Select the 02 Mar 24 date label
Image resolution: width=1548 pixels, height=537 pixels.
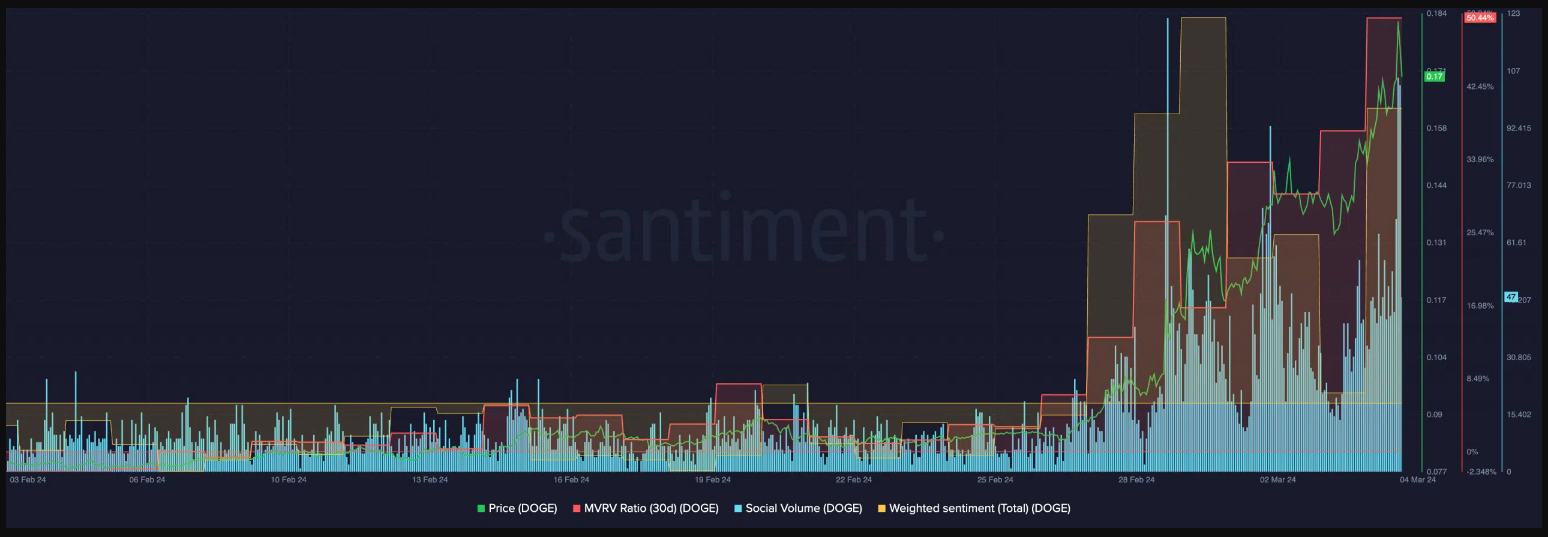(1278, 480)
